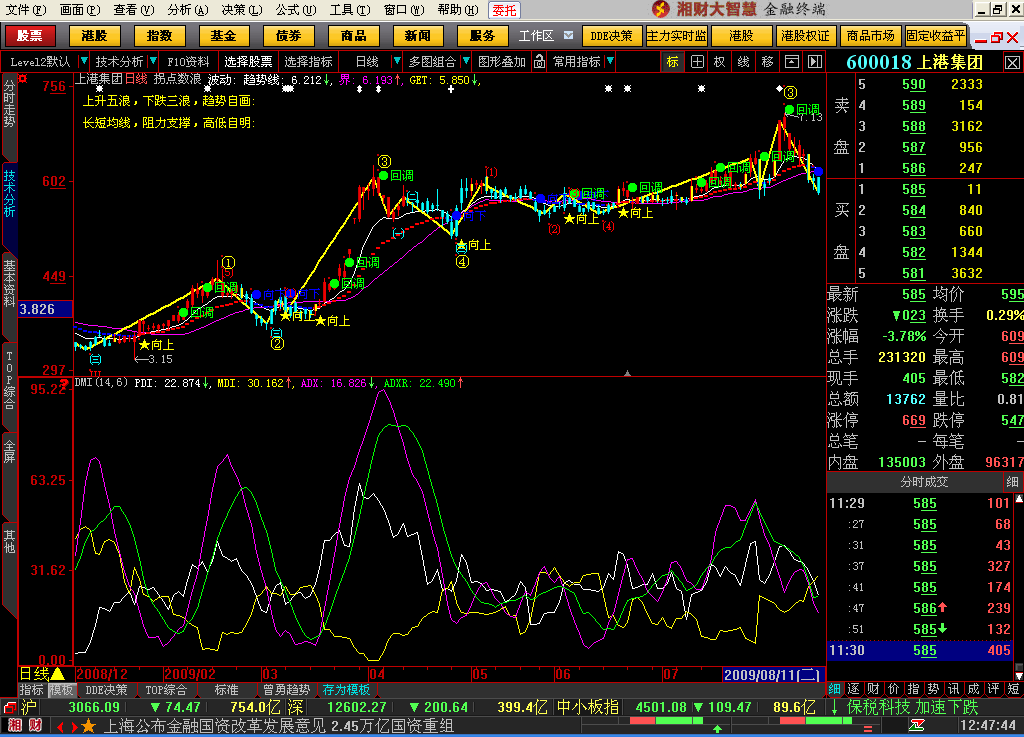Click the 成 transactions tab icon
1024x737 pixels.
(974, 689)
